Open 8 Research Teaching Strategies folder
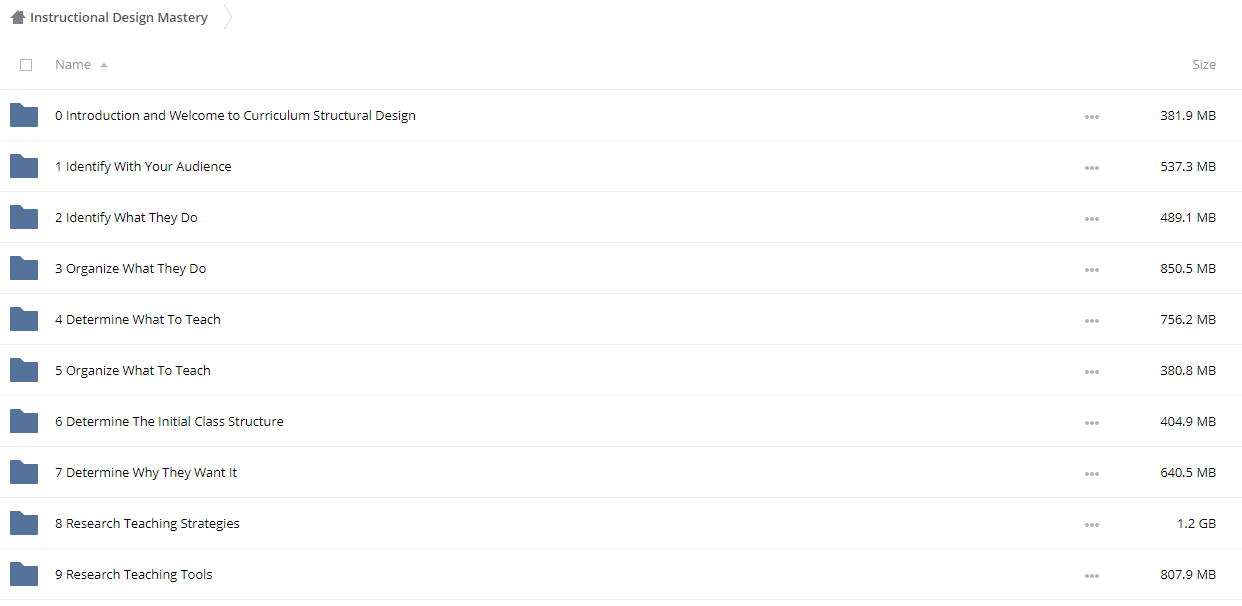Image resolution: width=1242 pixels, height=606 pixels. pos(147,524)
